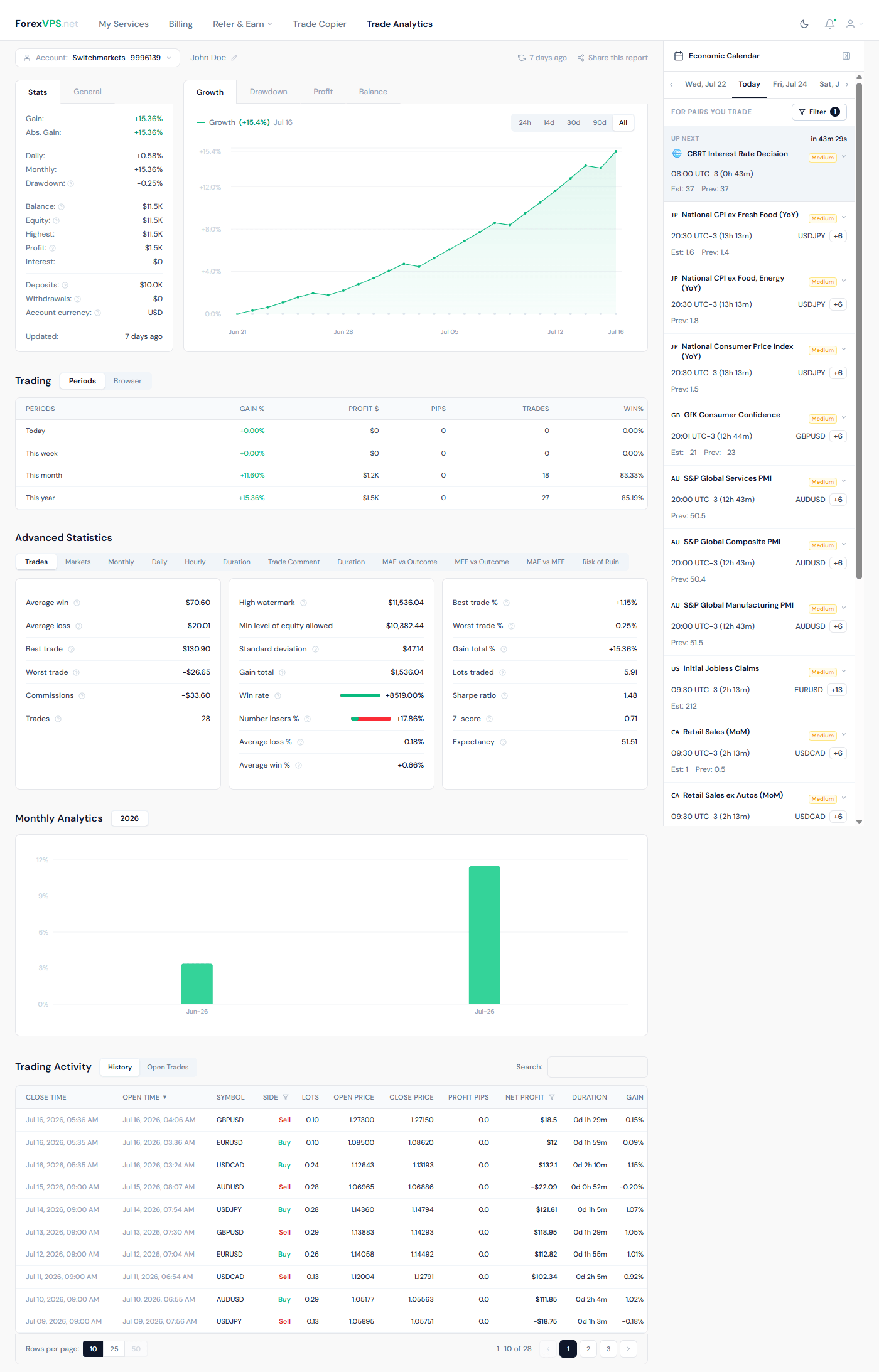Filter the SIDE column

click(x=286, y=1097)
